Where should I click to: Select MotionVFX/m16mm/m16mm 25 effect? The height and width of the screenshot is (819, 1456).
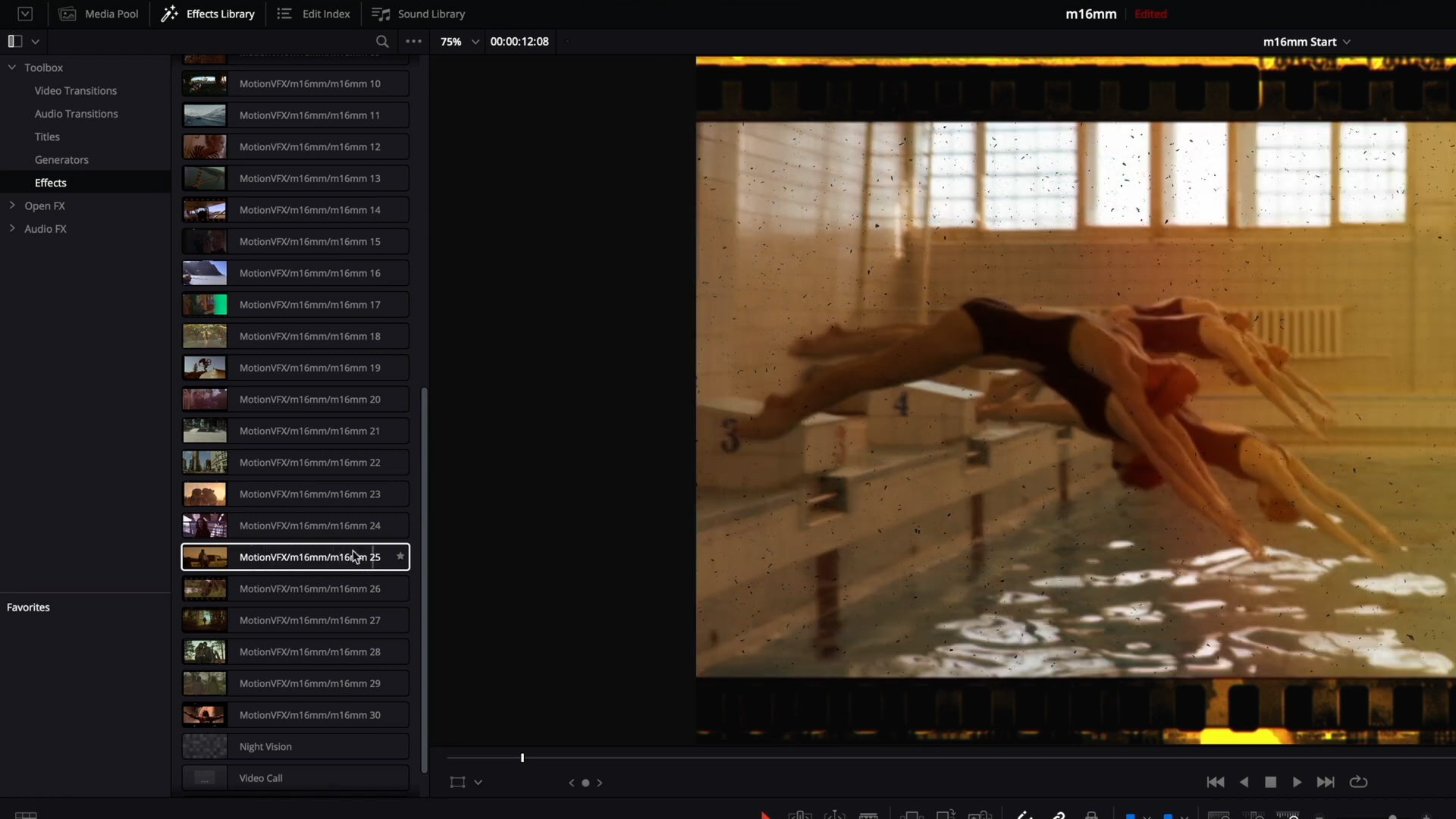[x=296, y=557]
